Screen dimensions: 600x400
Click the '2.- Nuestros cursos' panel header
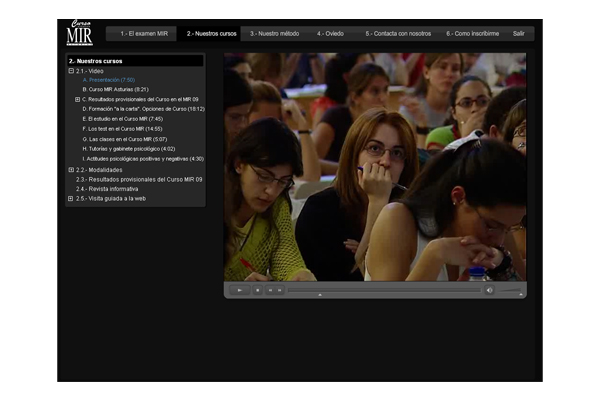coord(135,61)
